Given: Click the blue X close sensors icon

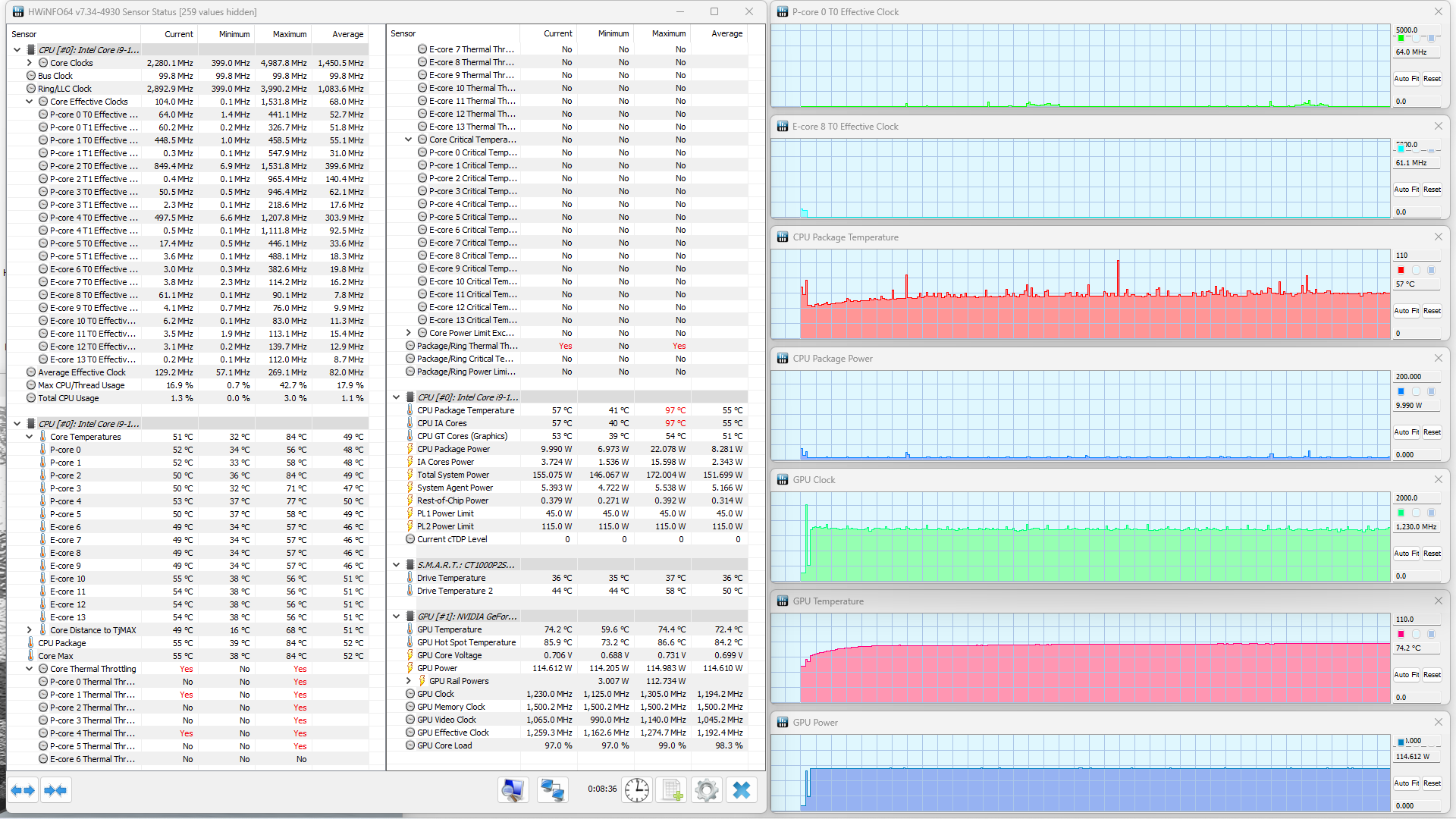Looking at the screenshot, I should click(741, 790).
